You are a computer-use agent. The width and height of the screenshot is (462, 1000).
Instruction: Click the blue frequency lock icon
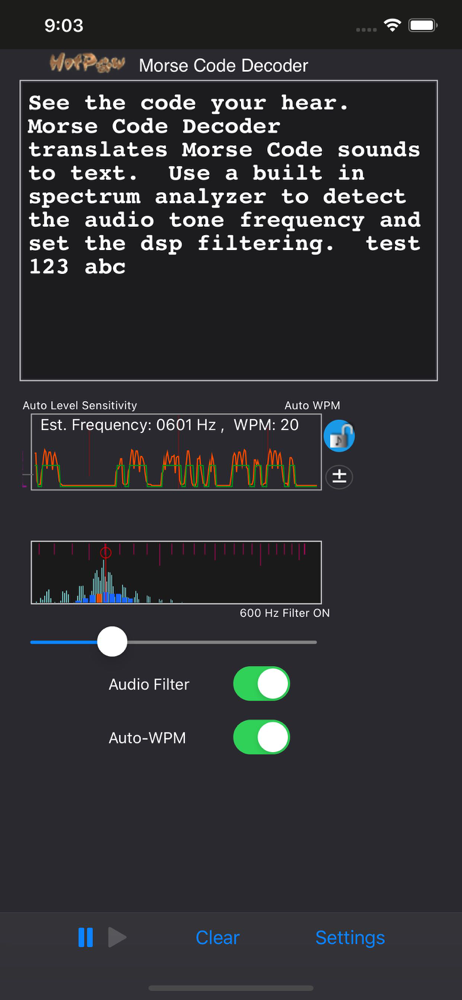click(339, 436)
